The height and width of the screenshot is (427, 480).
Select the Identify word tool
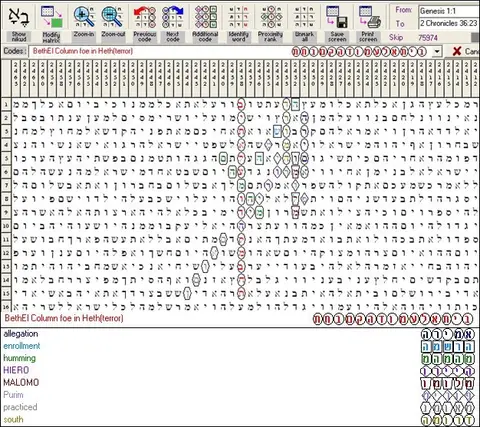pyautogui.click(x=239, y=17)
